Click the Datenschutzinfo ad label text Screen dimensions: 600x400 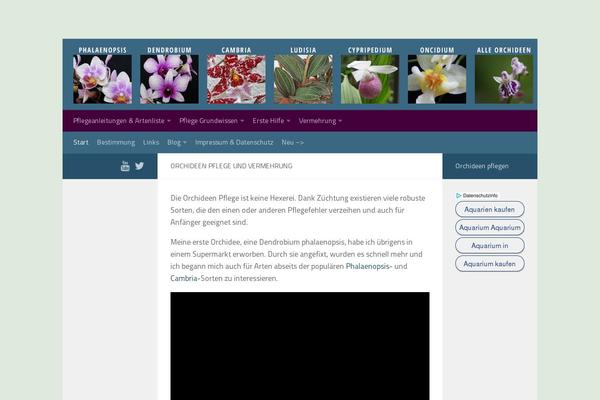pos(480,195)
